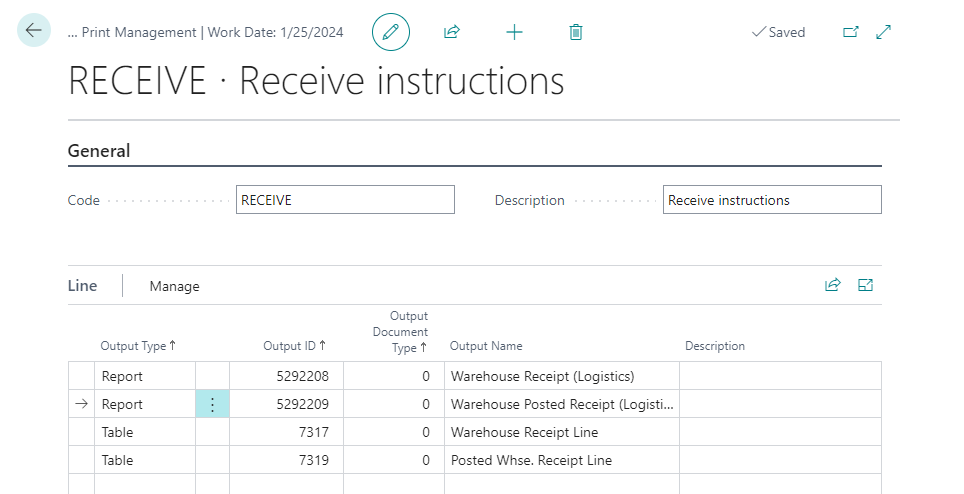Sort by Output Type column header
The height and width of the screenshot is (494, 964).
(x=138, y=346)
